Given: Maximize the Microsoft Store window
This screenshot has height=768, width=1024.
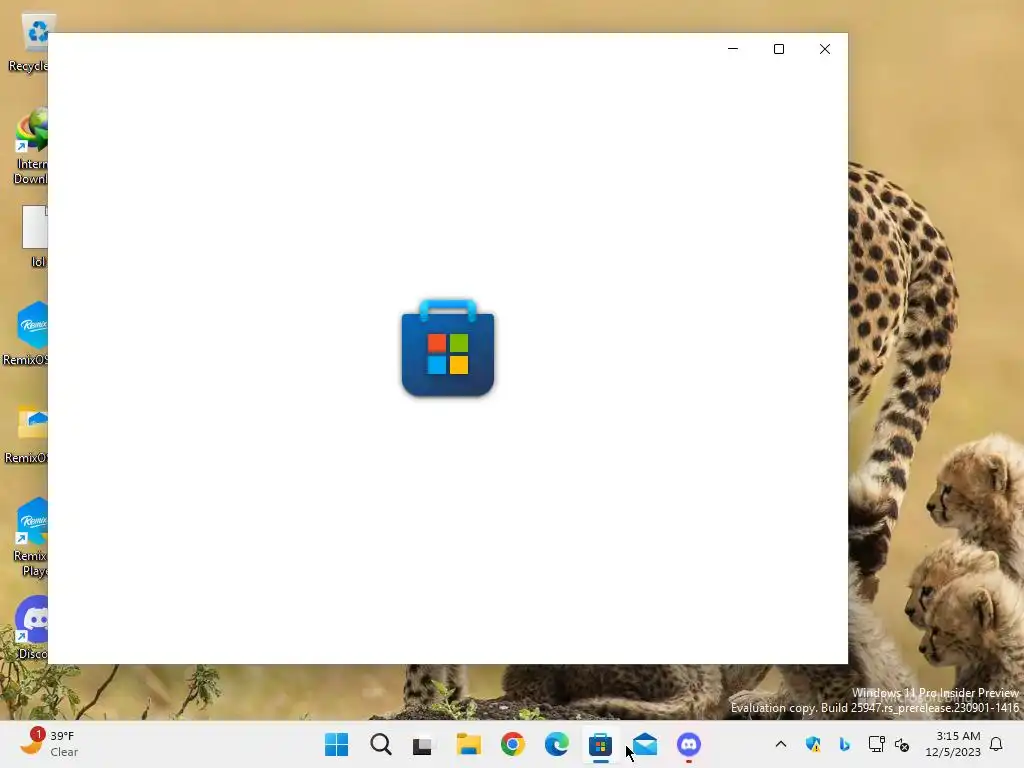Looking at the screenshot, I should pos(778,49).
